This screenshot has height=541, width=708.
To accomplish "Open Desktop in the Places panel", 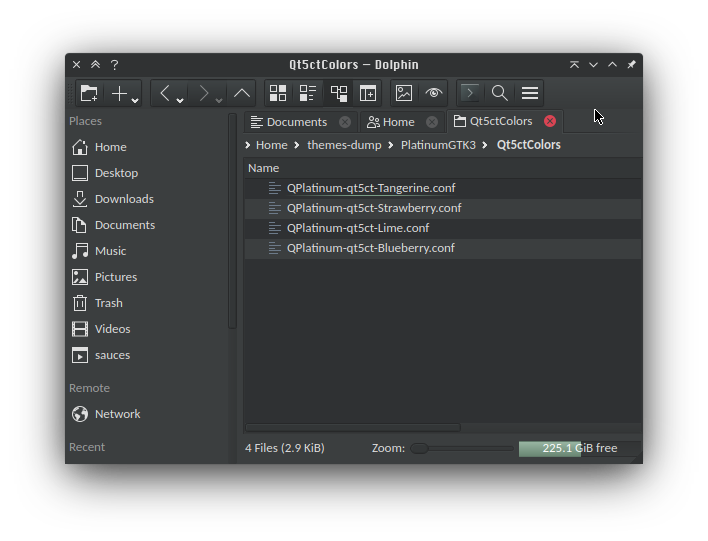I will tap(147, 173).
